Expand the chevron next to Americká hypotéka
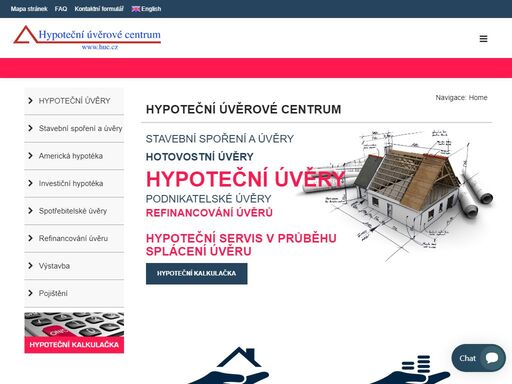 [30, 156]
